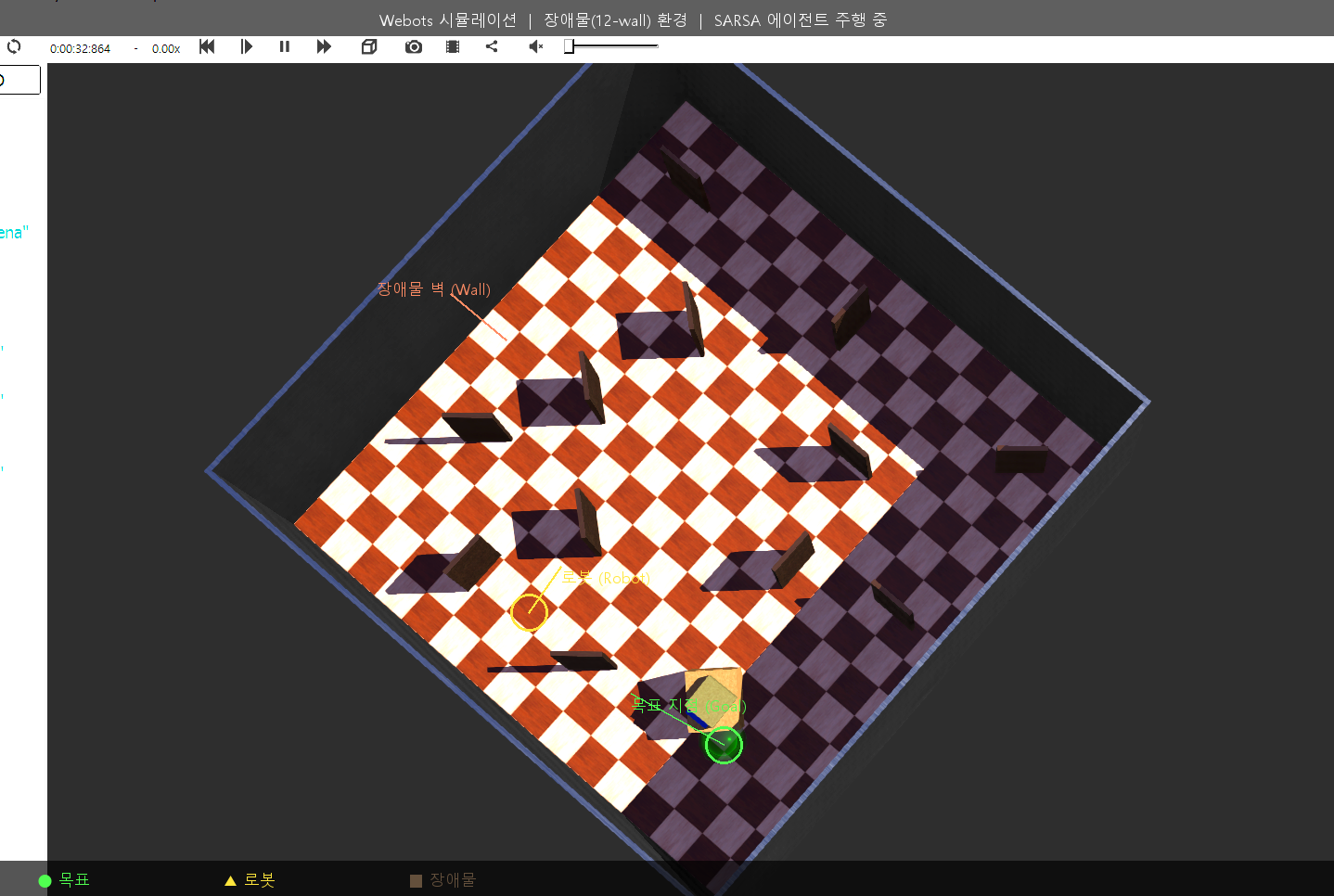Start movie recording with film icon
Viewport: 1334px width, 896px height.
click(453, 46)
